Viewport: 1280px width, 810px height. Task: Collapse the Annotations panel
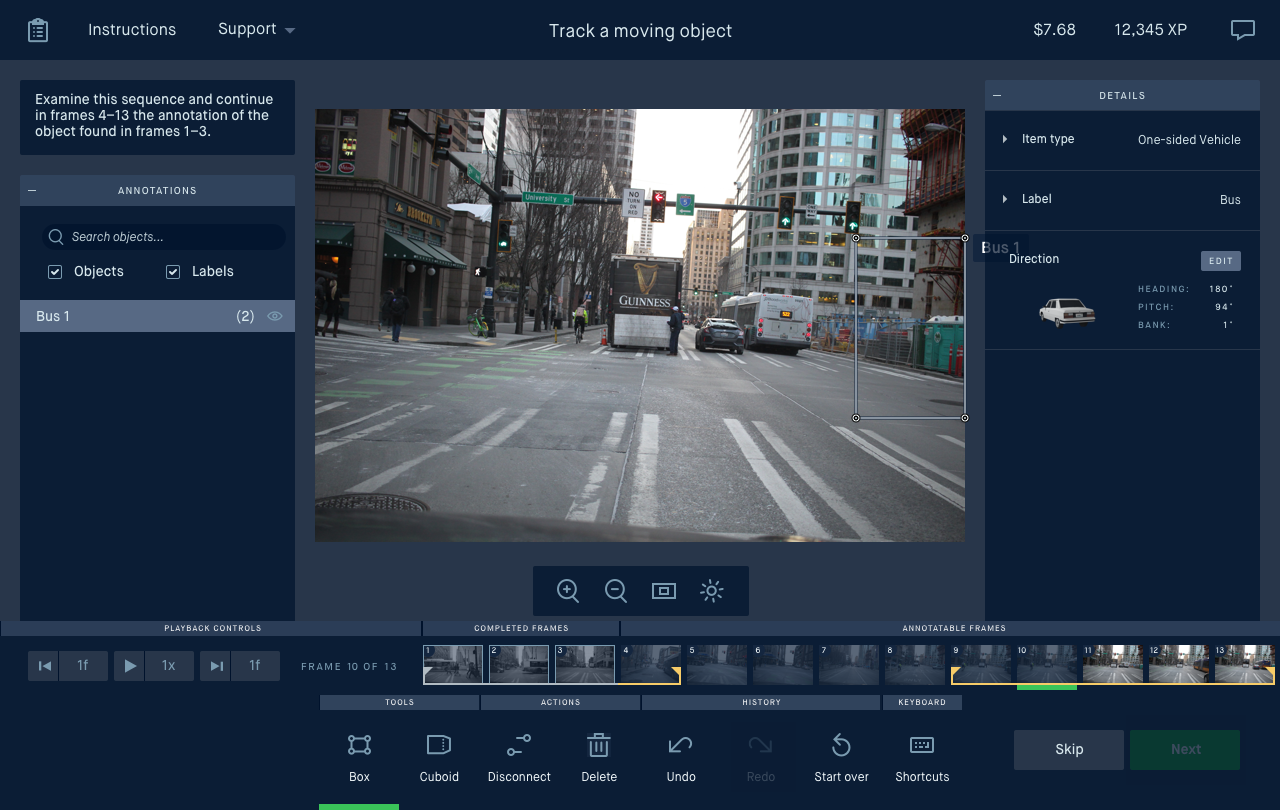(32, 190)
